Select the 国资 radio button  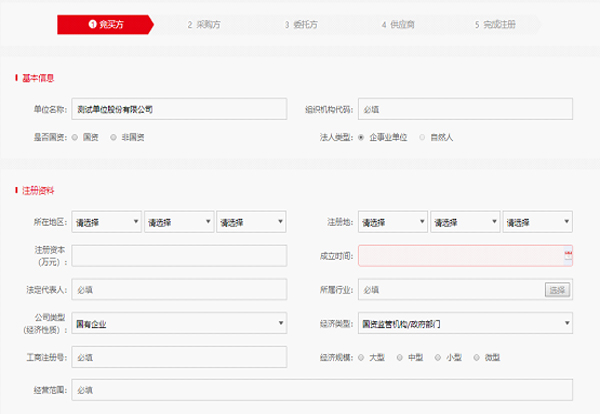pos(75,137)
